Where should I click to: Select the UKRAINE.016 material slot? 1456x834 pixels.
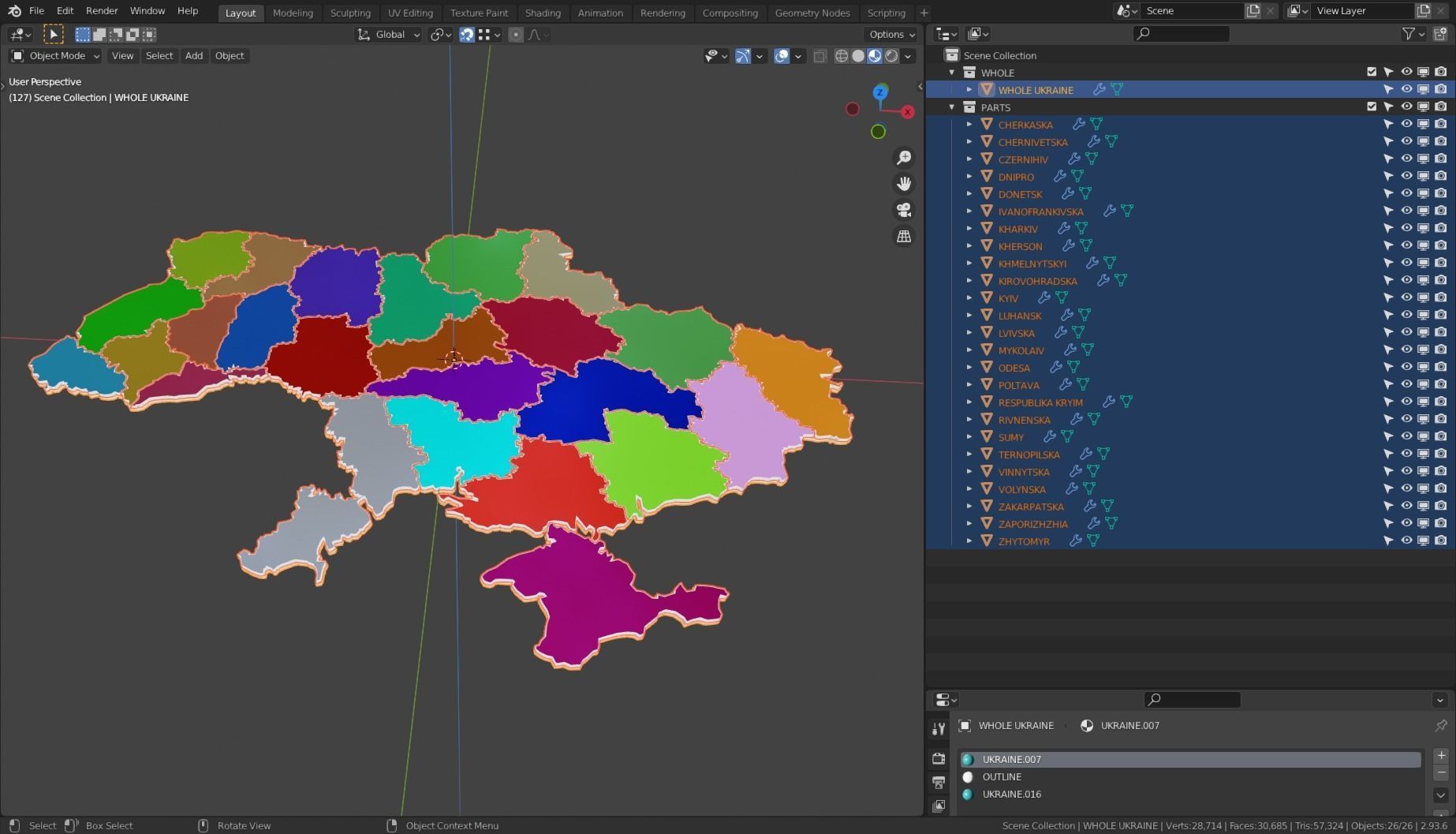point(1190,795)
